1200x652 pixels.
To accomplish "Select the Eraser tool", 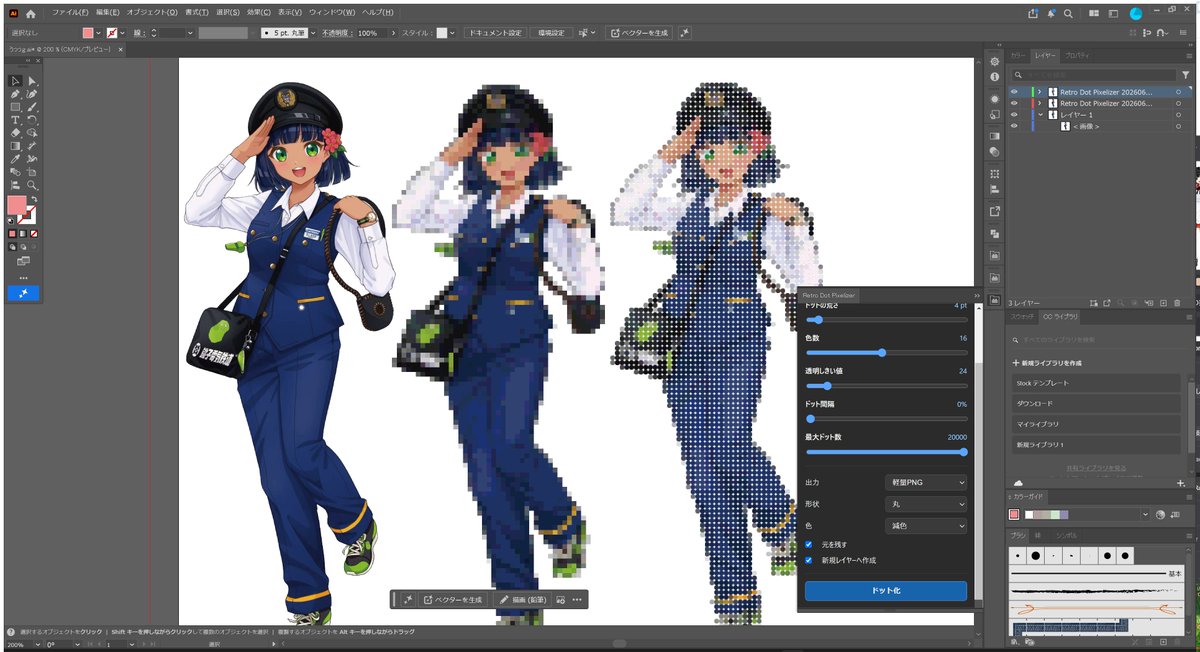I will [x=15, y=133].
